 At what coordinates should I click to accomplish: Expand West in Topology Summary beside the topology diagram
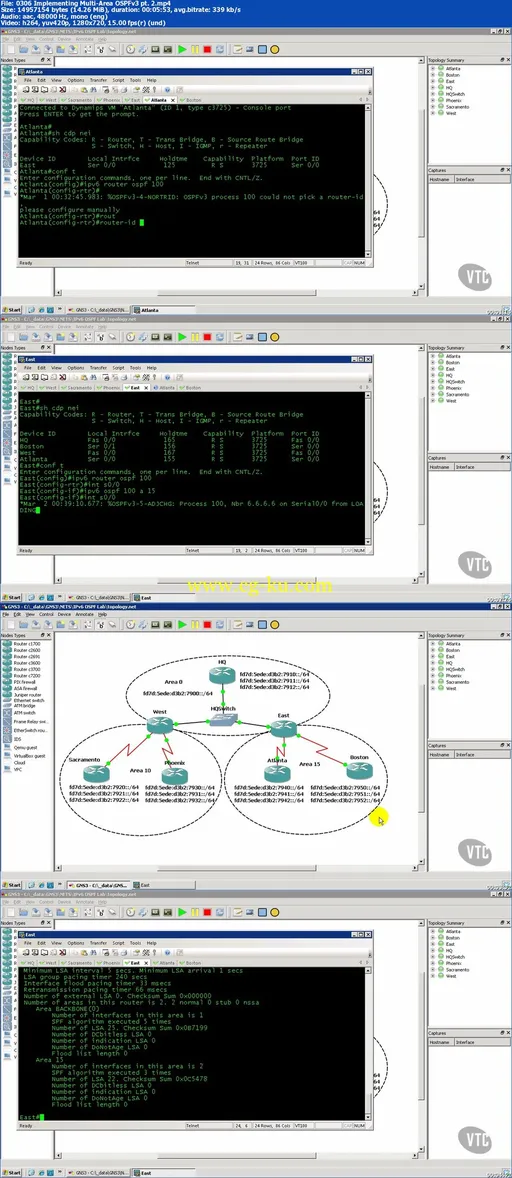[432, 688]
